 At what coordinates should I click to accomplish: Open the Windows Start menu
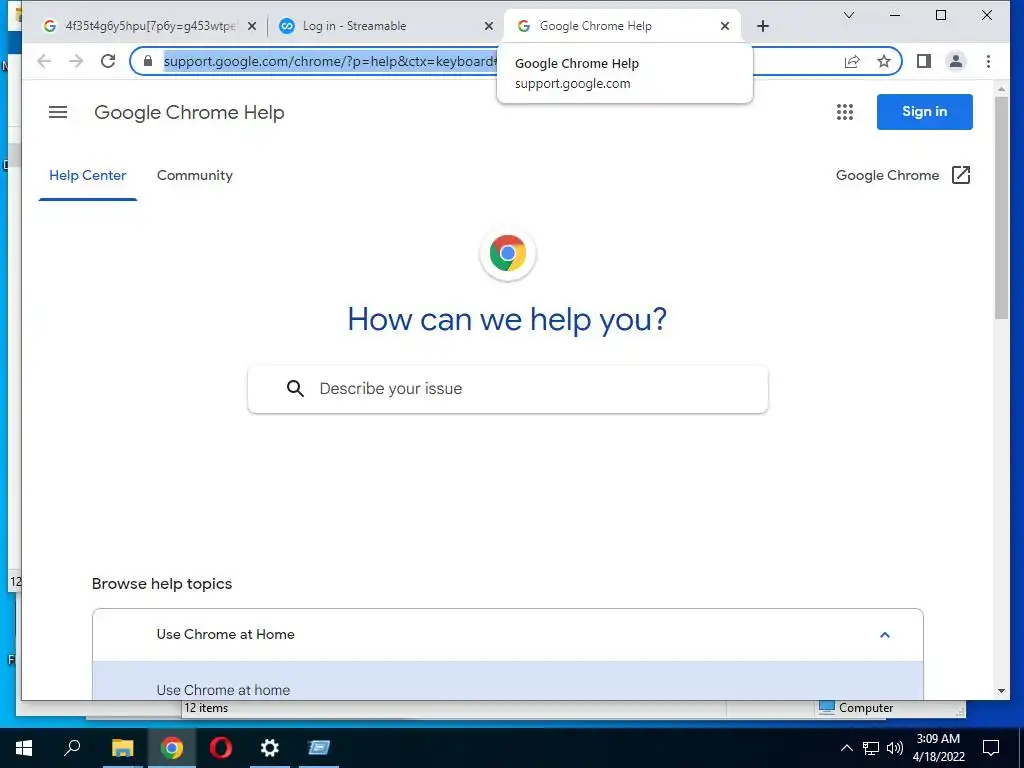24,748
